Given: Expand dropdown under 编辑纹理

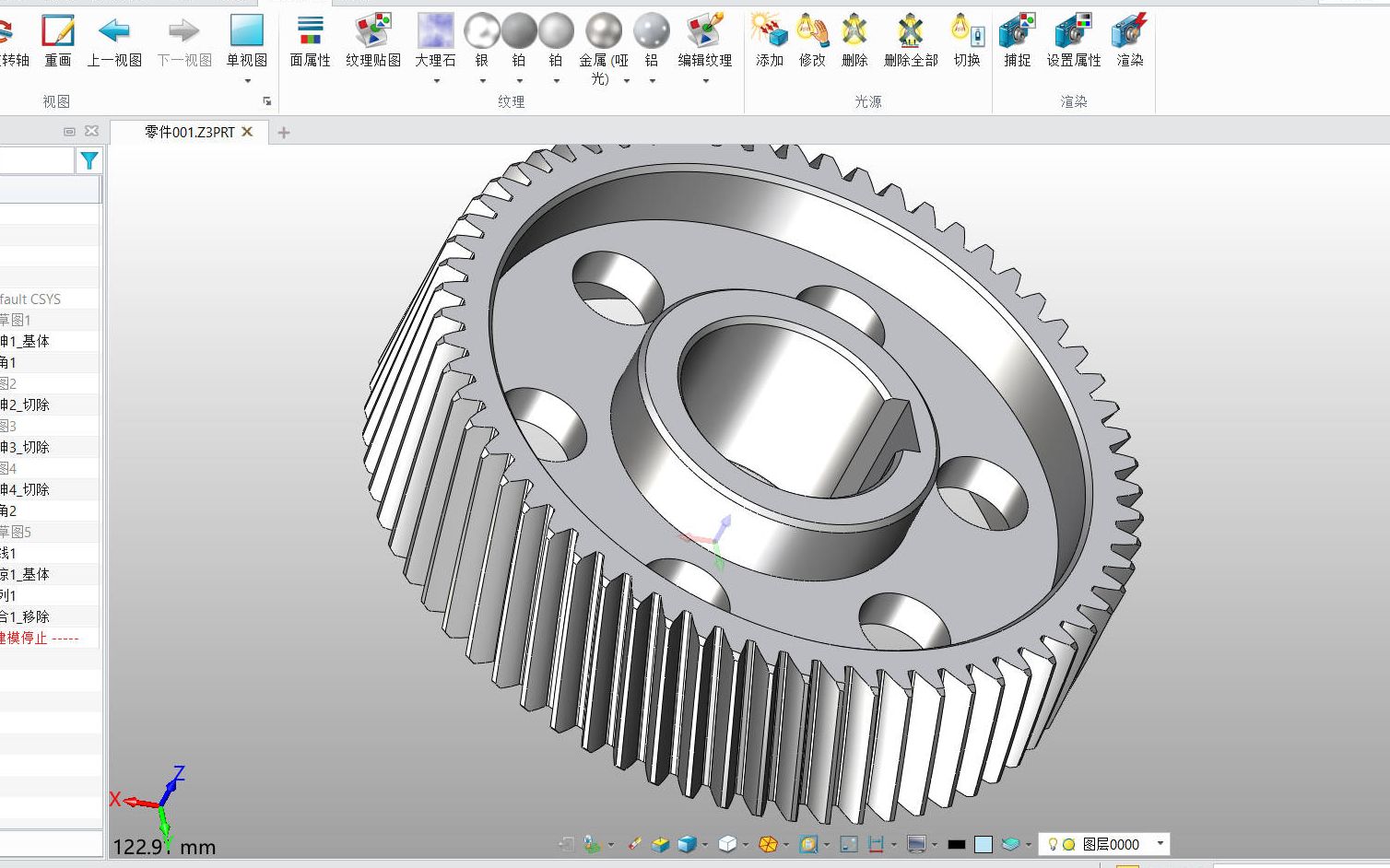Looking at the screenshot, I should coord(706,81).
